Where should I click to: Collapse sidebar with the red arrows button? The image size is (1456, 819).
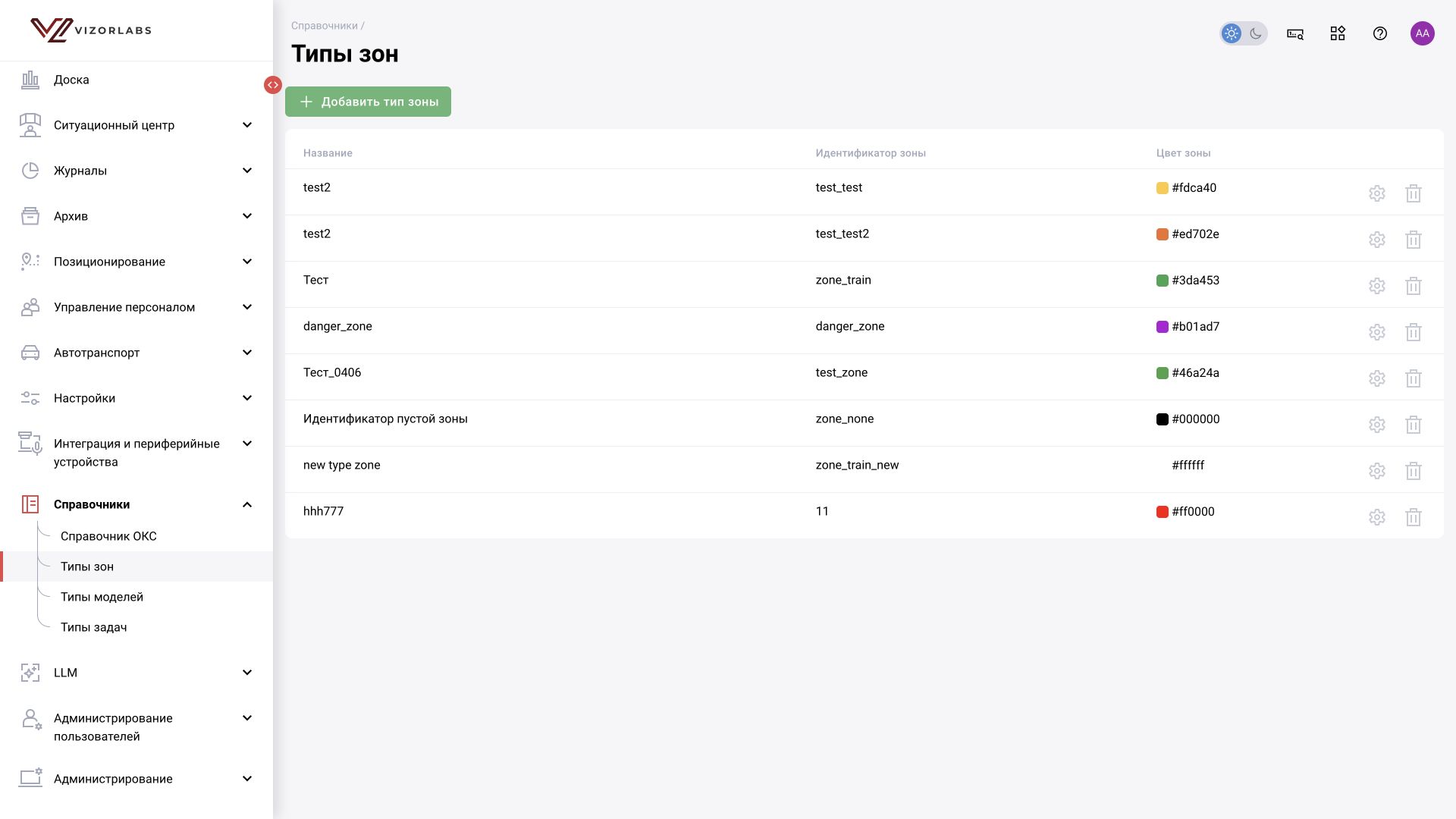click(273, 85)
